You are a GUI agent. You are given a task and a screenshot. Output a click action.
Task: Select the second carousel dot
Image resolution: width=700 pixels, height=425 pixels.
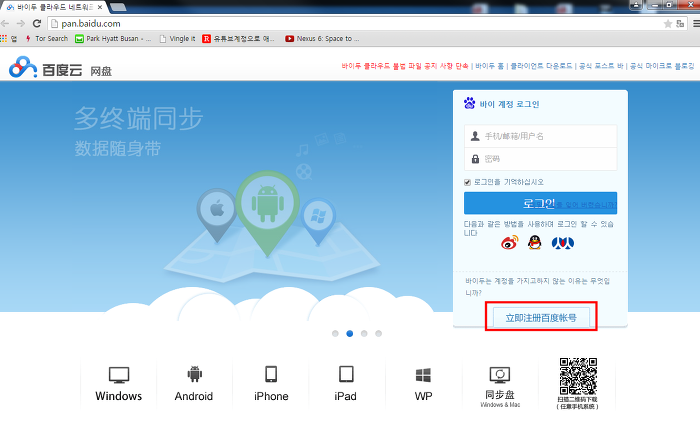tap(350, 333)
